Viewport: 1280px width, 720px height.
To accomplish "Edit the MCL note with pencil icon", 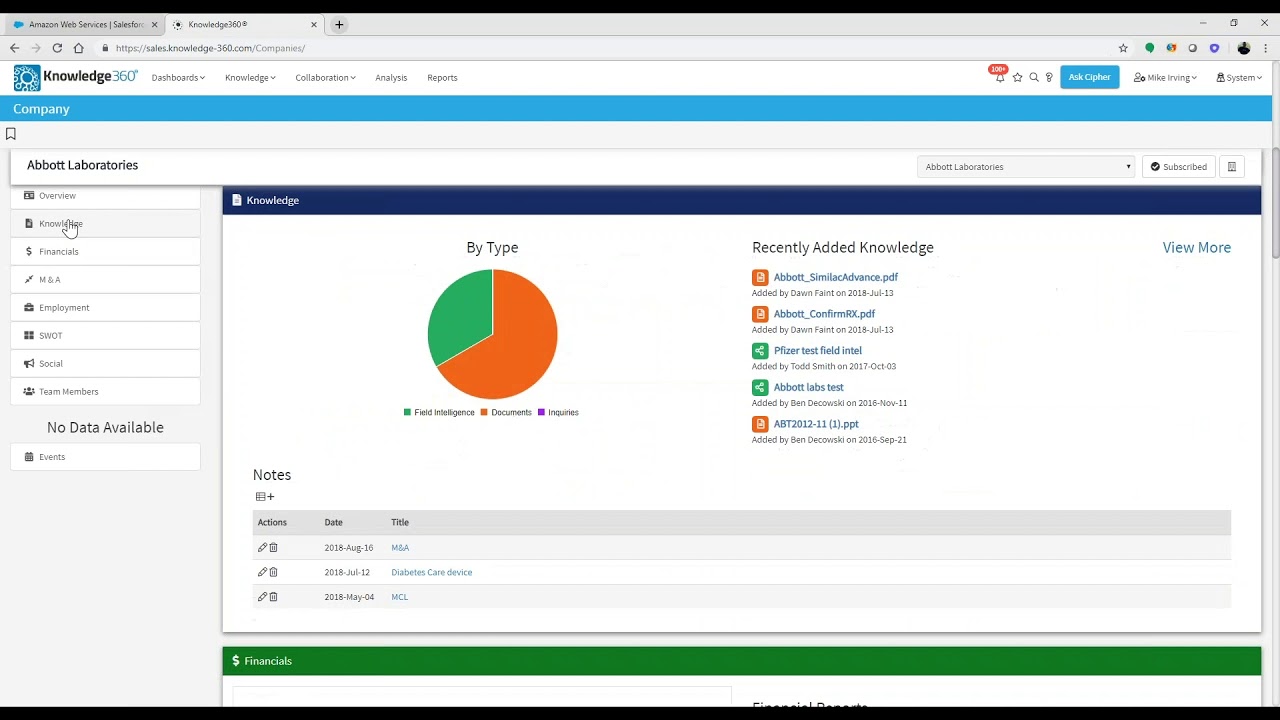I will (262, 597).
